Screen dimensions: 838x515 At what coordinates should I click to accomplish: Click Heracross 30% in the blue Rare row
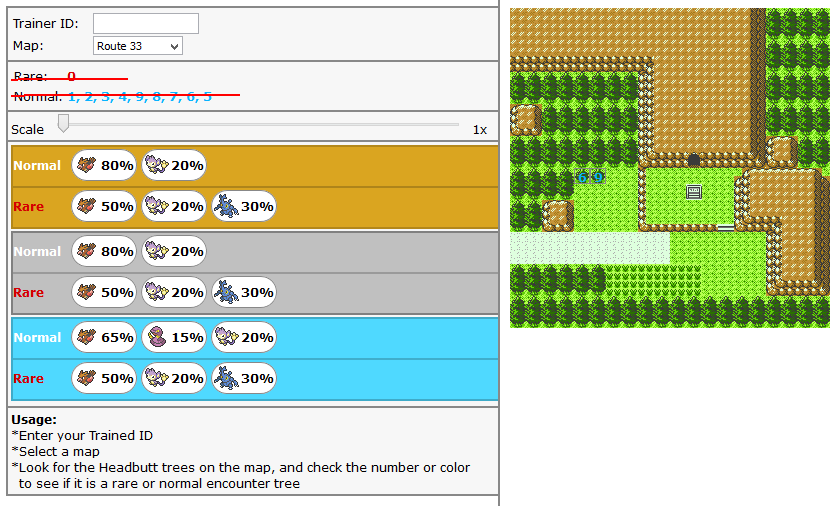pyautogui.click(x=243, y=379)
